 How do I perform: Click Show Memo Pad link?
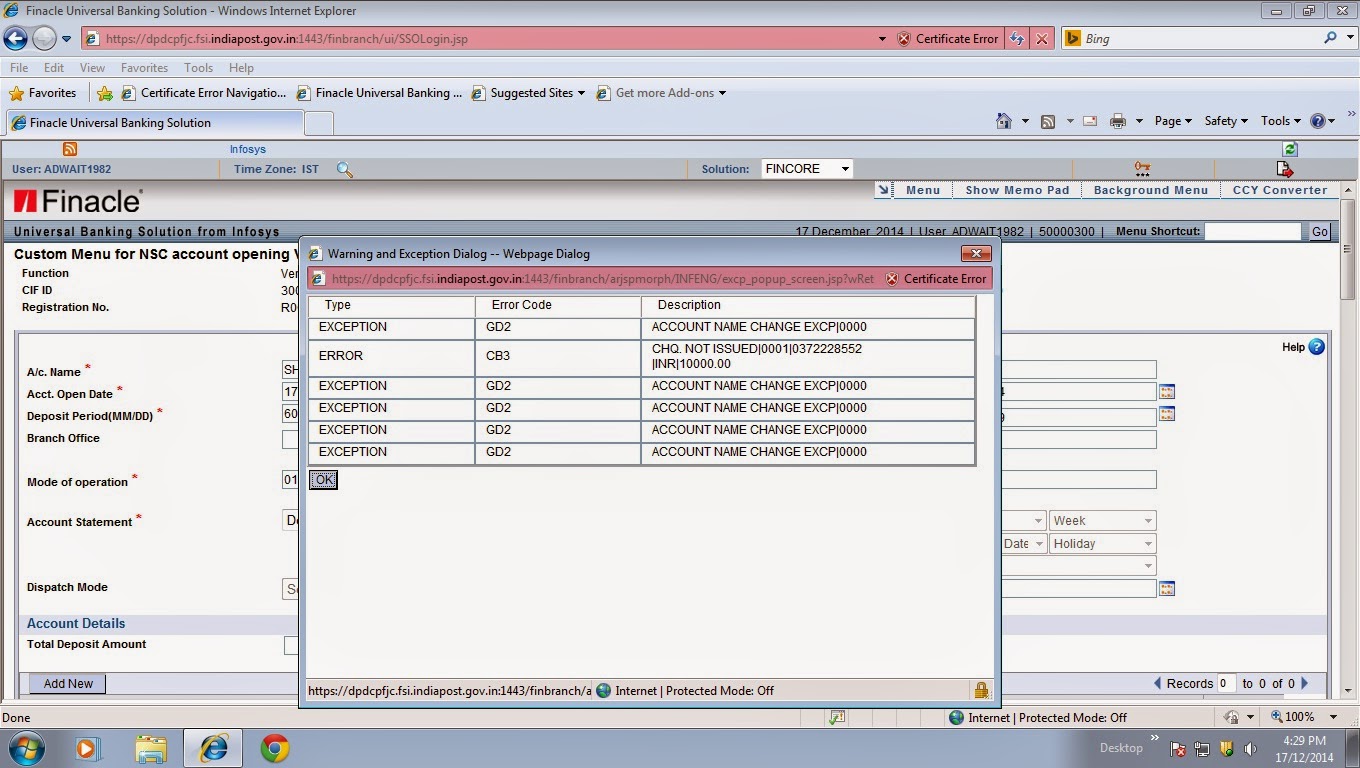1017,190
